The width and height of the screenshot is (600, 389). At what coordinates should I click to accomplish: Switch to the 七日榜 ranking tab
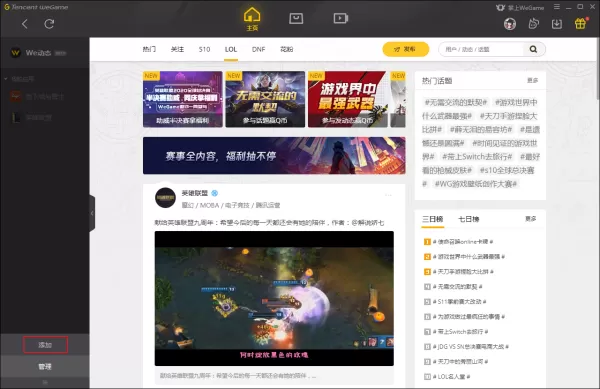pyautogui.click(x=469, y=219)
